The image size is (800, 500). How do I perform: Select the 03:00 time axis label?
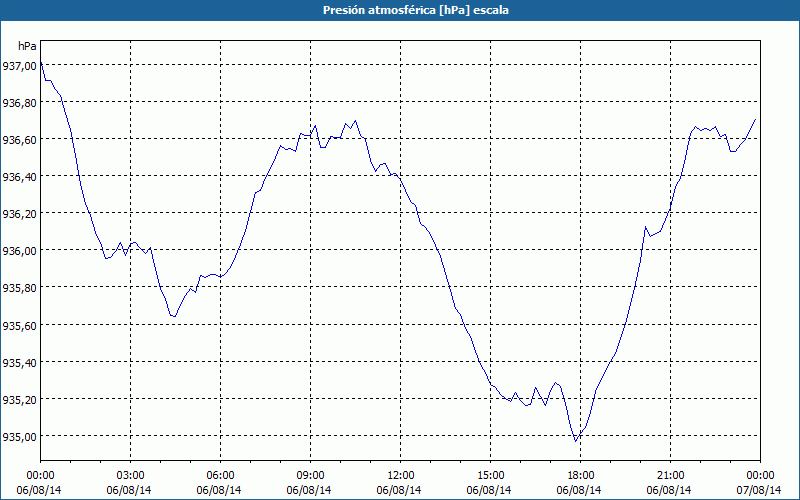coord(131,476)
